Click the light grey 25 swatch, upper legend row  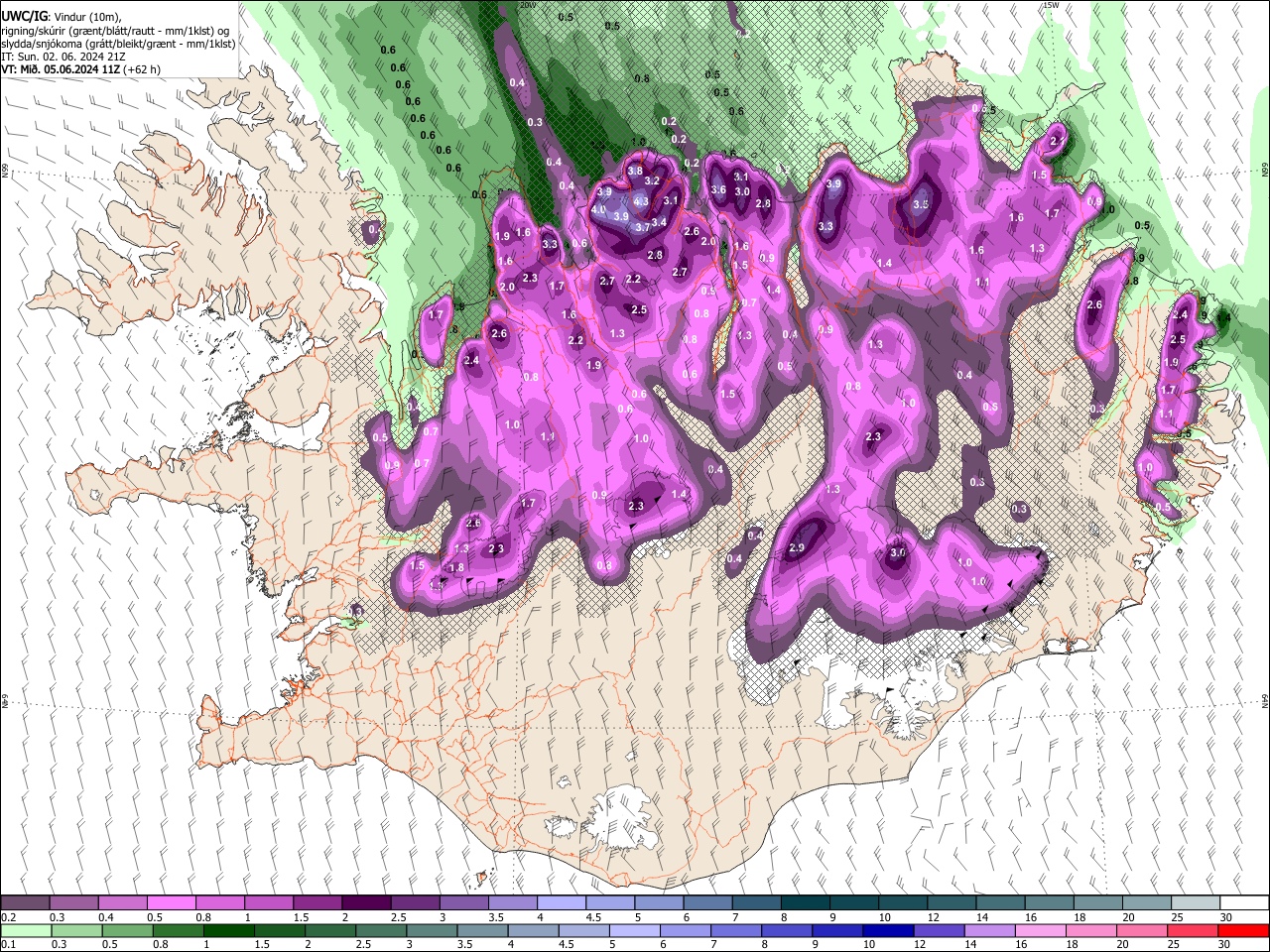(1197, 903)
